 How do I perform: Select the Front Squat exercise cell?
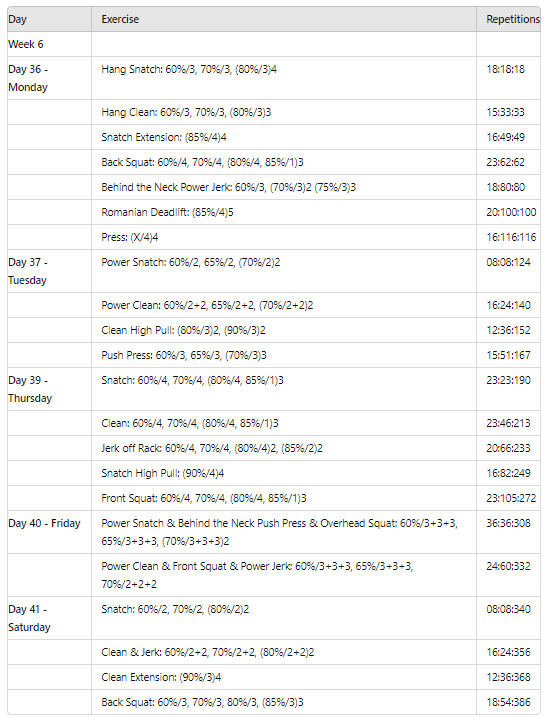point(284,498)
